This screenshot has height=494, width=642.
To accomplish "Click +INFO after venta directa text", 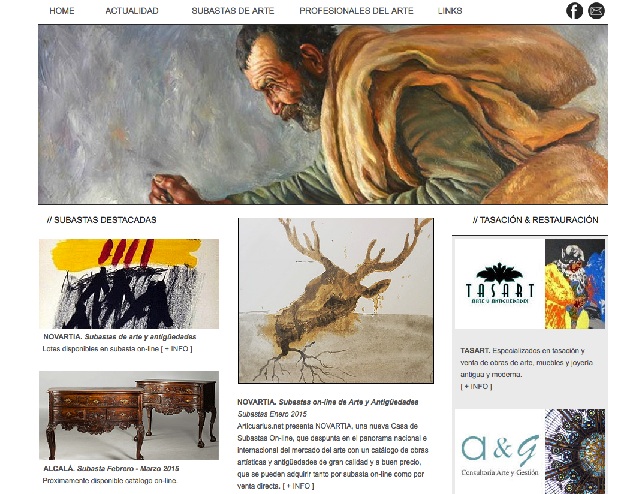I will coord(298,486).
